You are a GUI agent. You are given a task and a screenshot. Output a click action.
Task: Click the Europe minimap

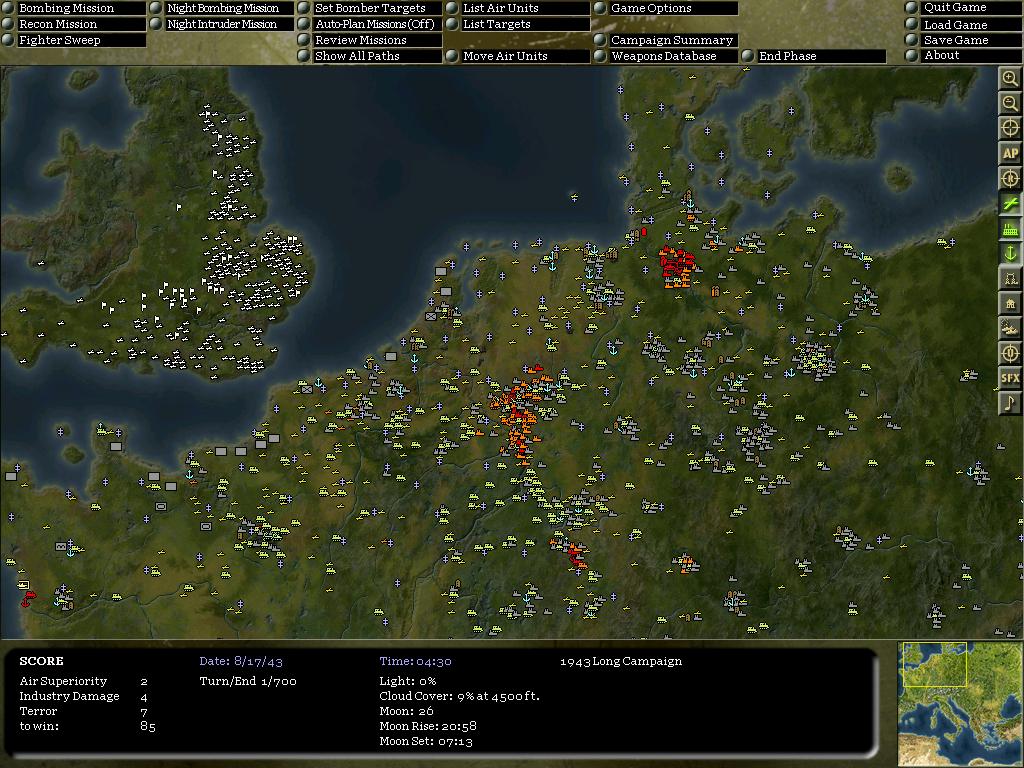point(961,704)
